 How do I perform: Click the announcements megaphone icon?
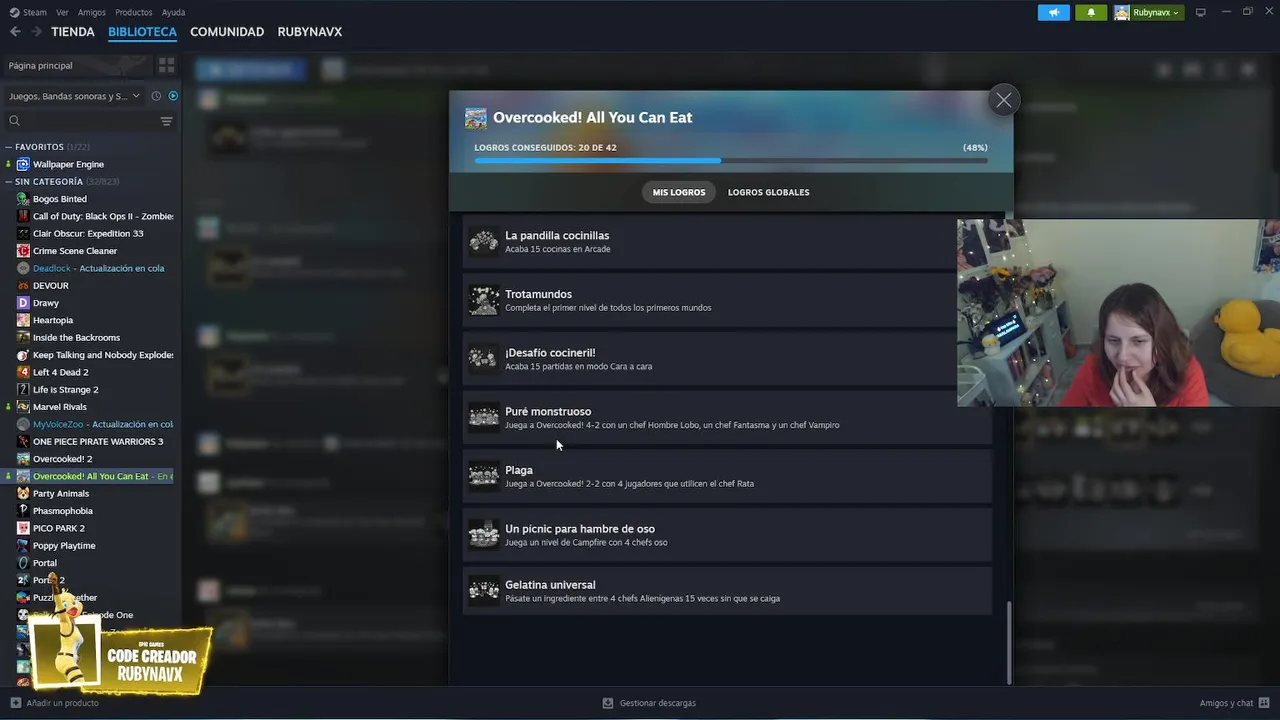coord(1053,12)
